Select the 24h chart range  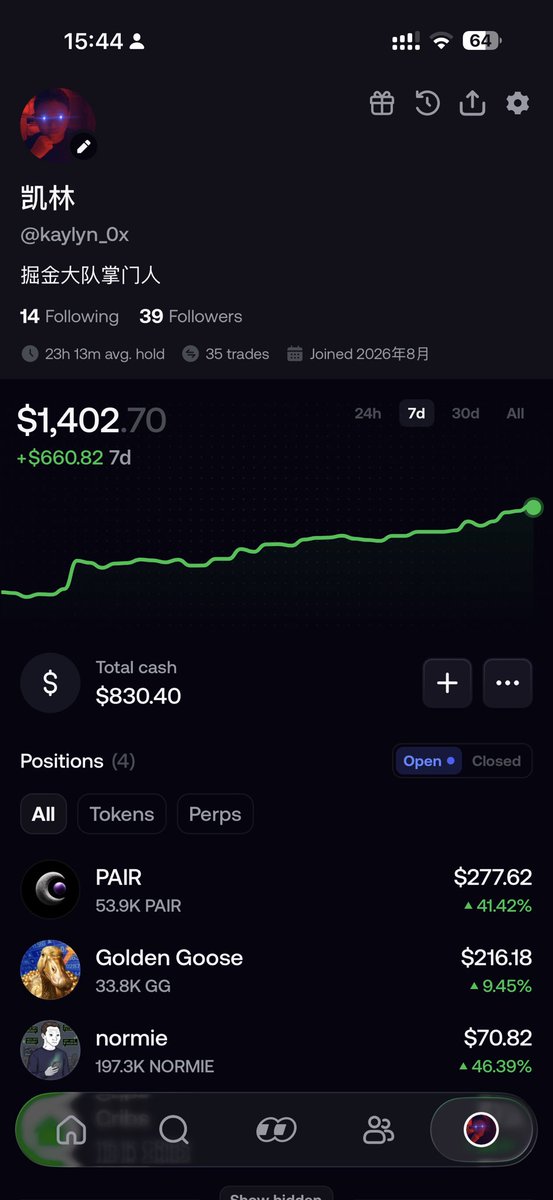coord(368,413)
